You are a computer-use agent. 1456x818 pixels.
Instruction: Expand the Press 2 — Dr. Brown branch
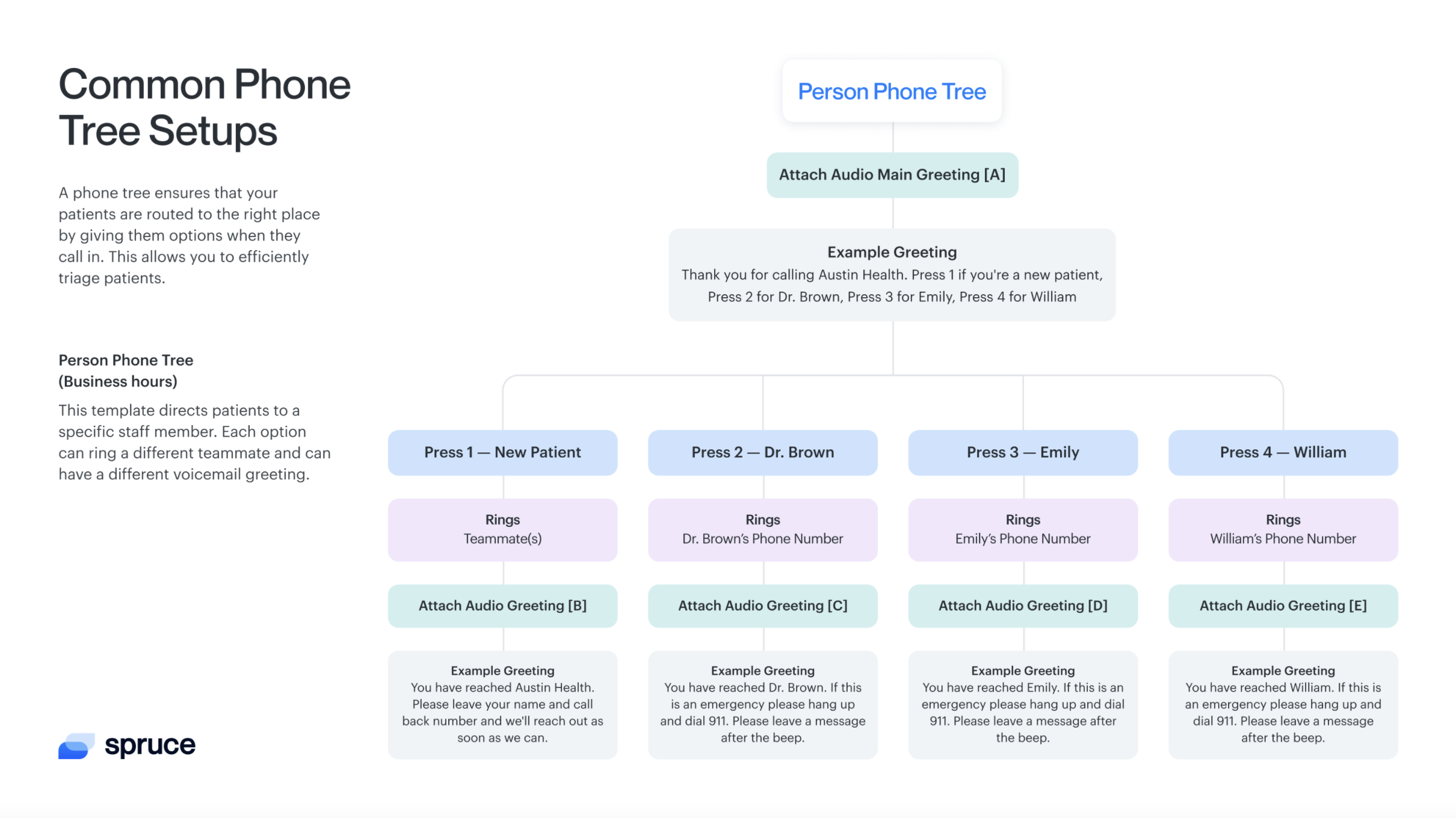(x=762, y=452)
